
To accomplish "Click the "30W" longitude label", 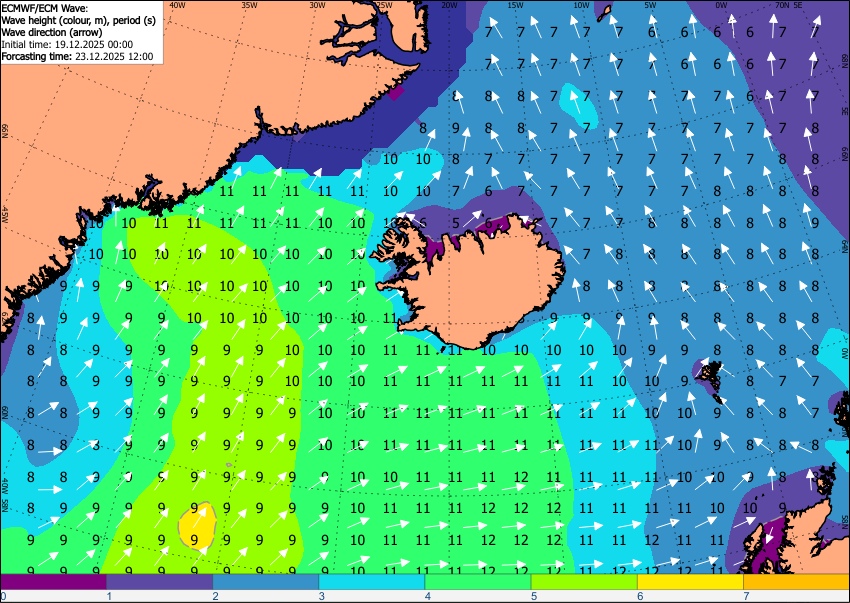I will 317,5.
